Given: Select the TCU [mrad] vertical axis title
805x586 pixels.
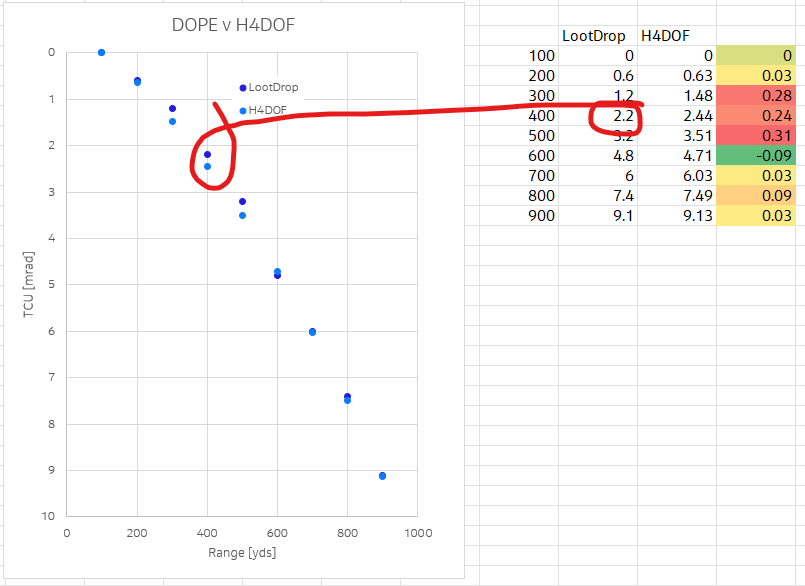Looking at the screenshot, I should (28, 283).
